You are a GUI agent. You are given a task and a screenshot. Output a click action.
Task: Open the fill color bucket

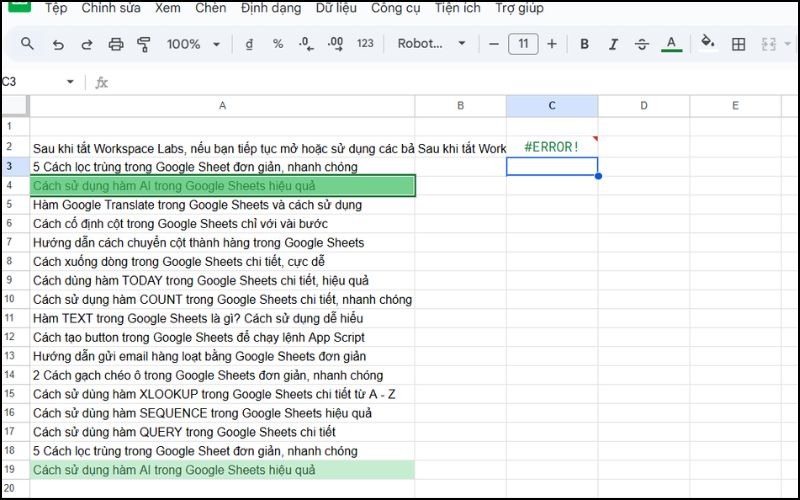(x=707, y=43)
